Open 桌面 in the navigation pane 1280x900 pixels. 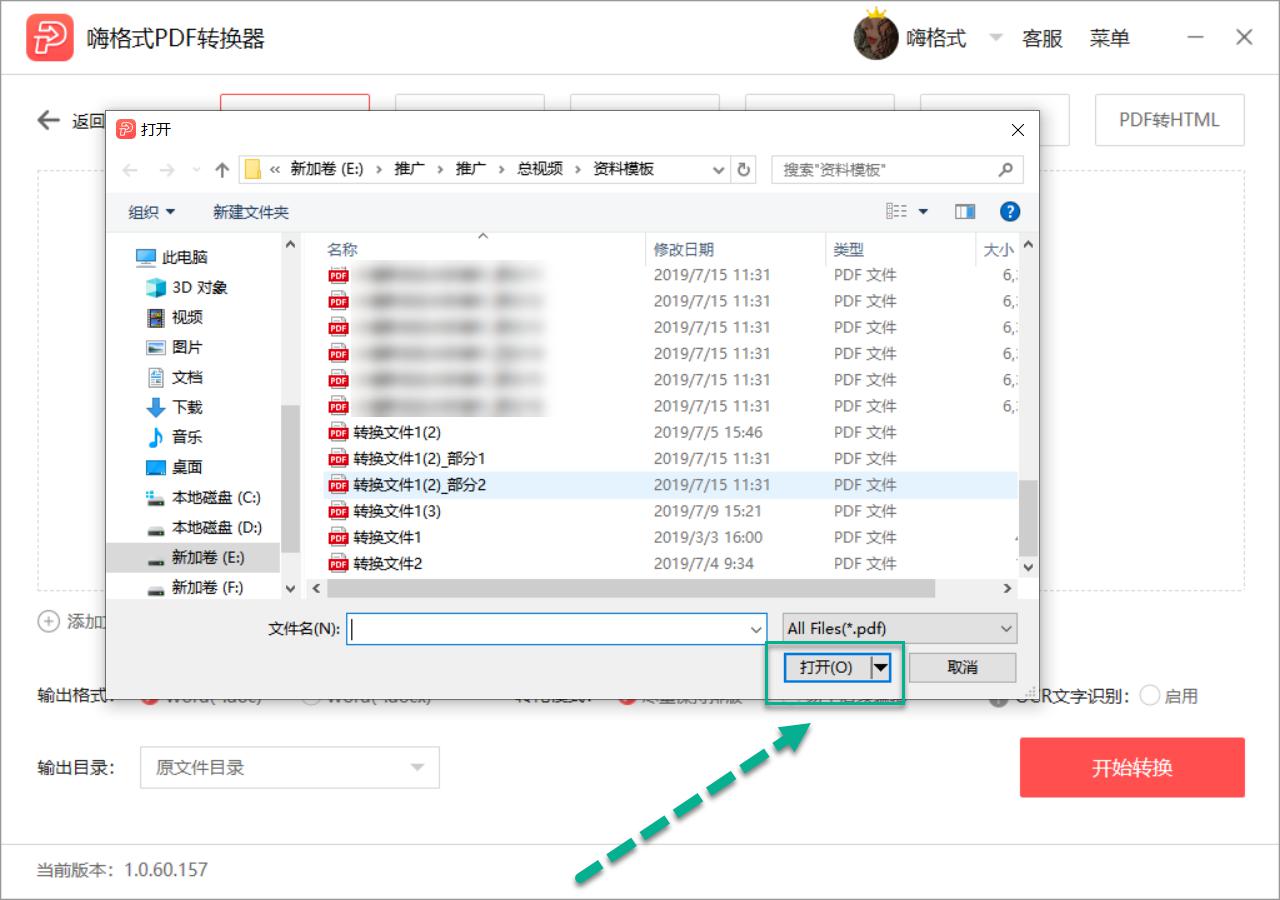174,467
